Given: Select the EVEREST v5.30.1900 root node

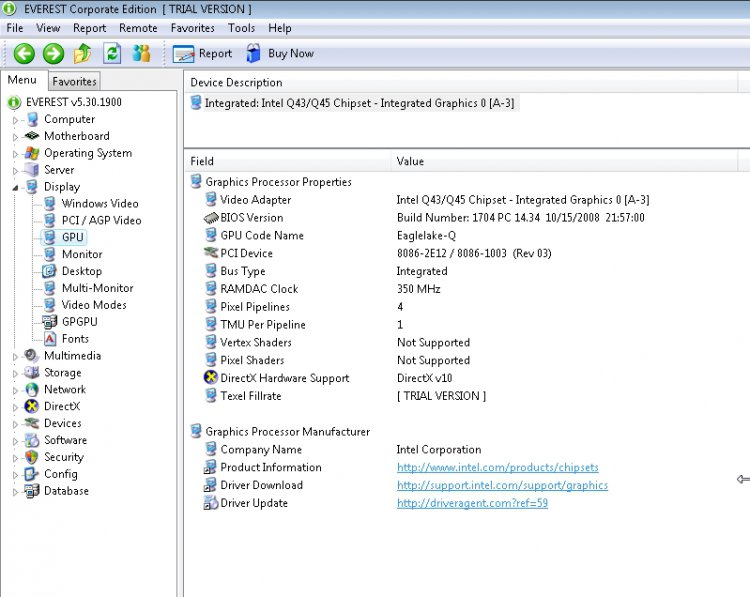Looking at the screenshot, I should [74, 102].
